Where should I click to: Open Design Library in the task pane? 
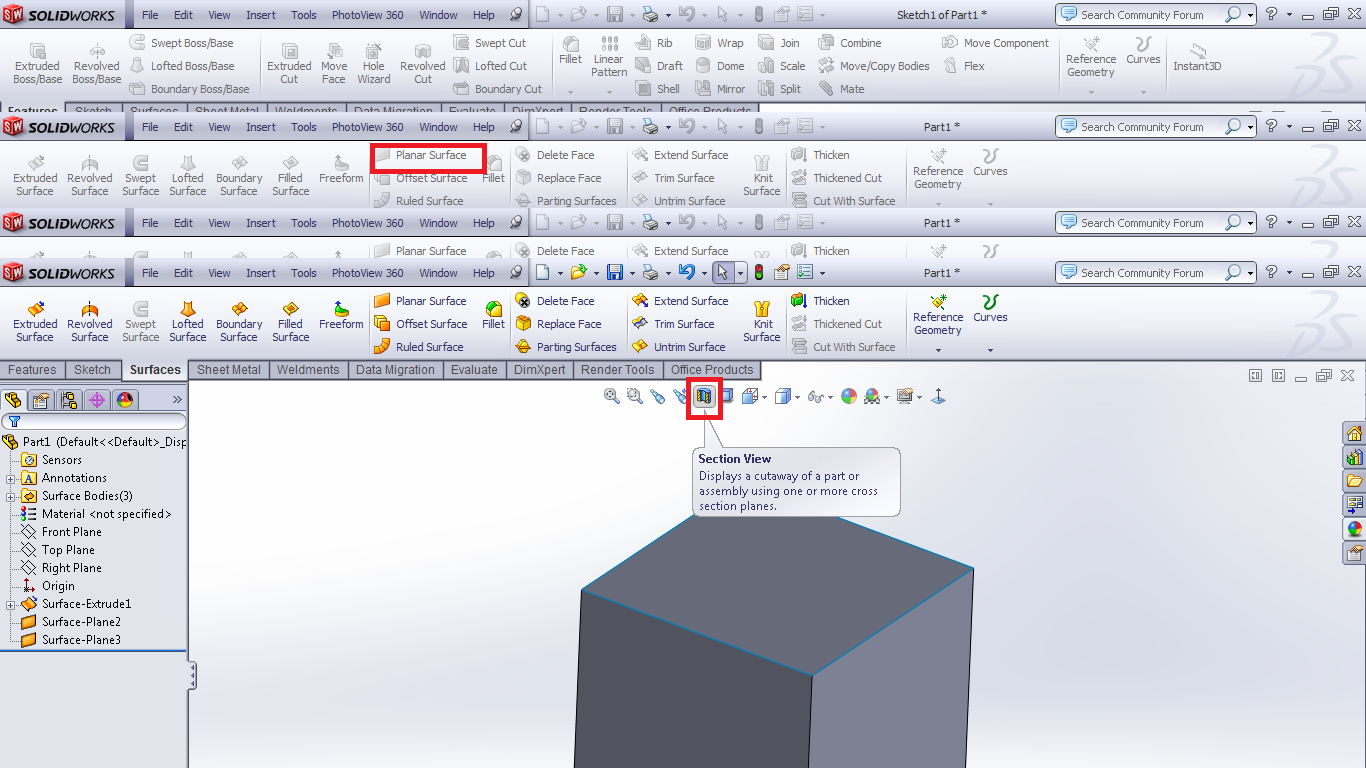(x=1355, y=457)
